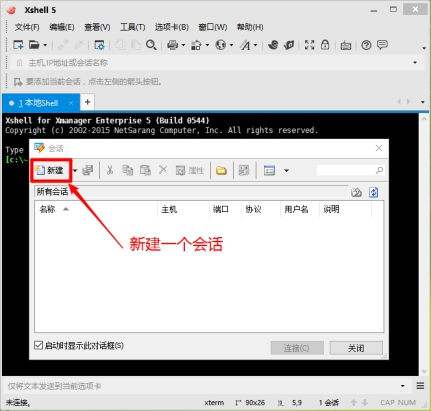Click the 说明 column header
Screen dimensions: 431x411
click(345, 209)
